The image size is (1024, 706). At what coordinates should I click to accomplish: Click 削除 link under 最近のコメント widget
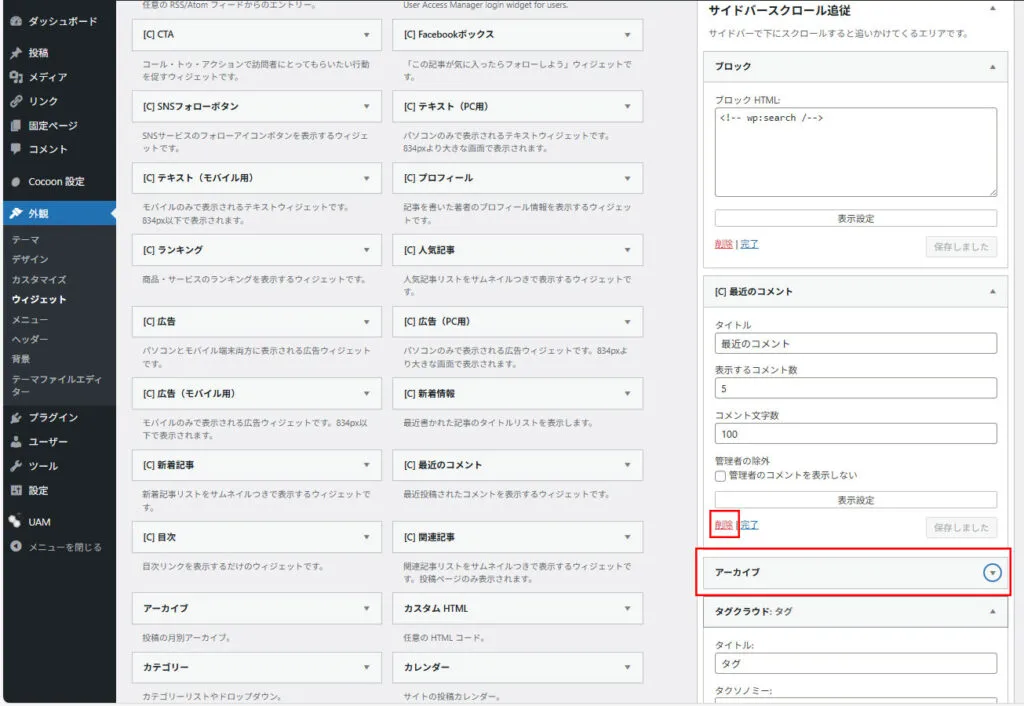point(723,525)
